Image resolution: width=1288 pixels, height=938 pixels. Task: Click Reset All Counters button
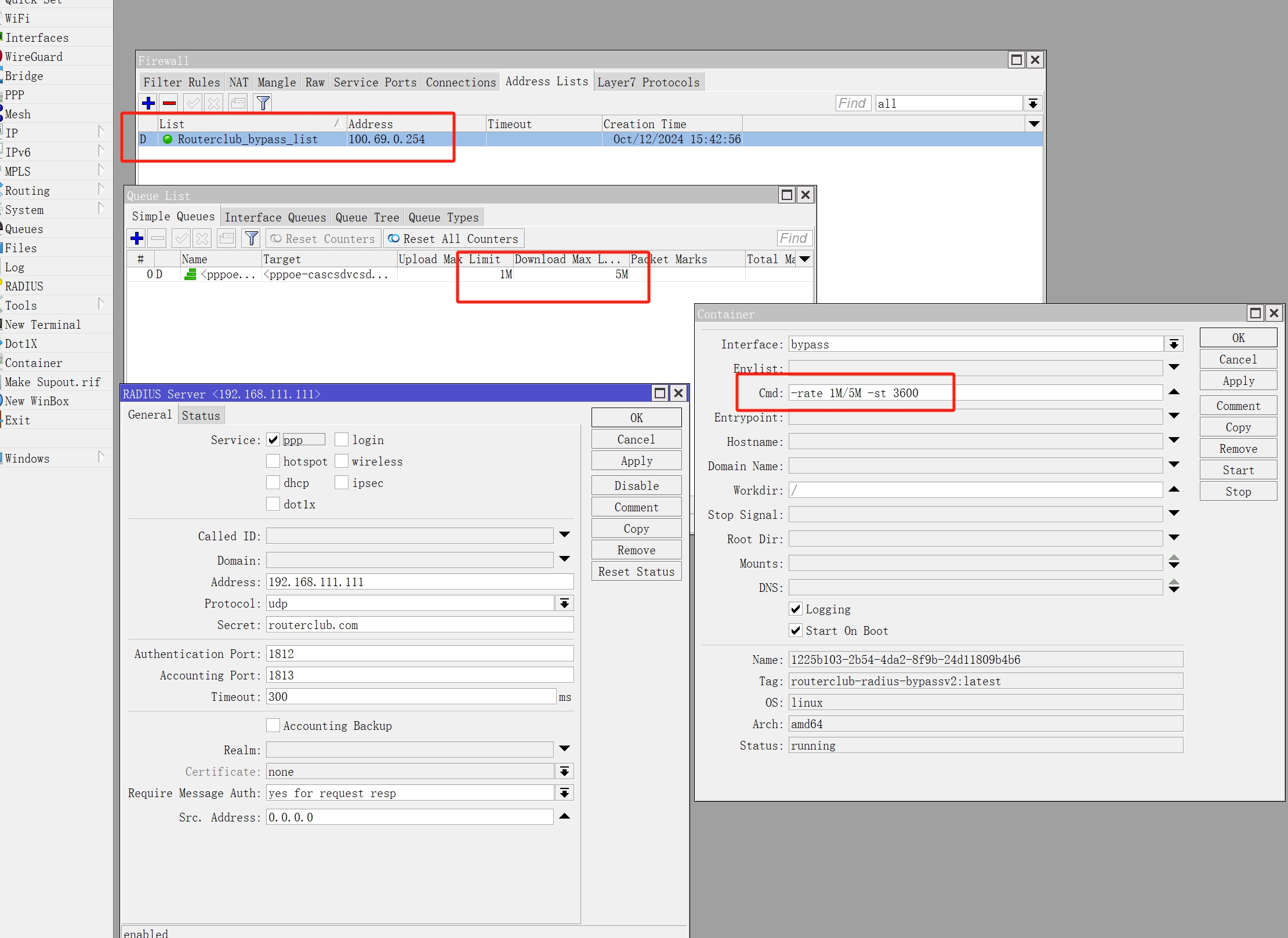pyautogui.click(x=453, y=239)
